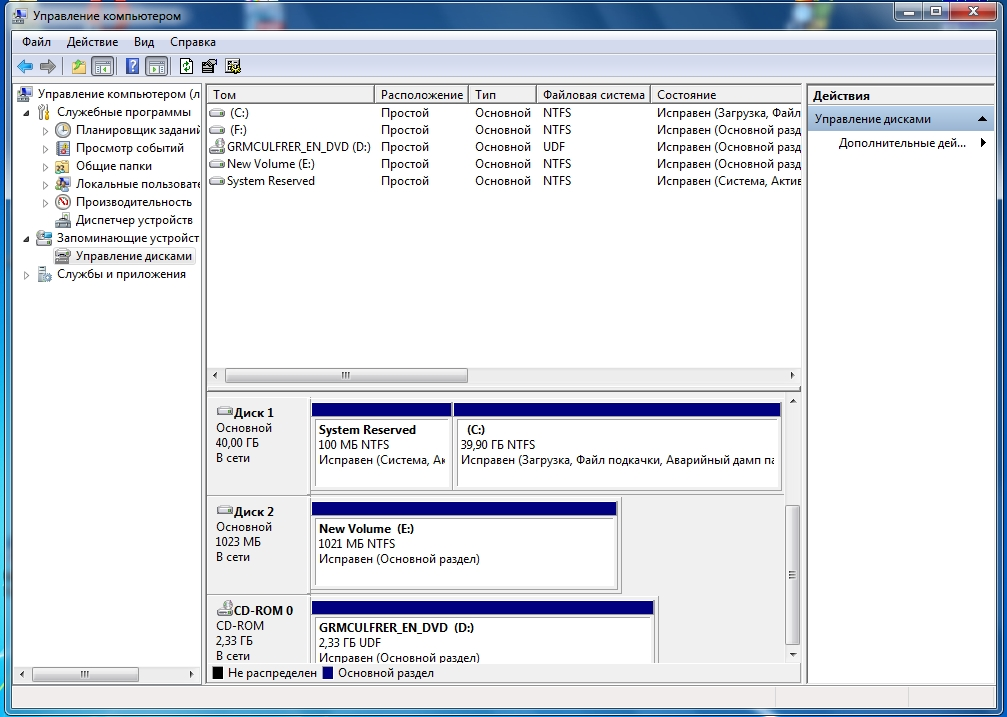This screenshot has height=717, width=1007.
Task: Click the Refresh toolbar icon
Action: [186, 67]
